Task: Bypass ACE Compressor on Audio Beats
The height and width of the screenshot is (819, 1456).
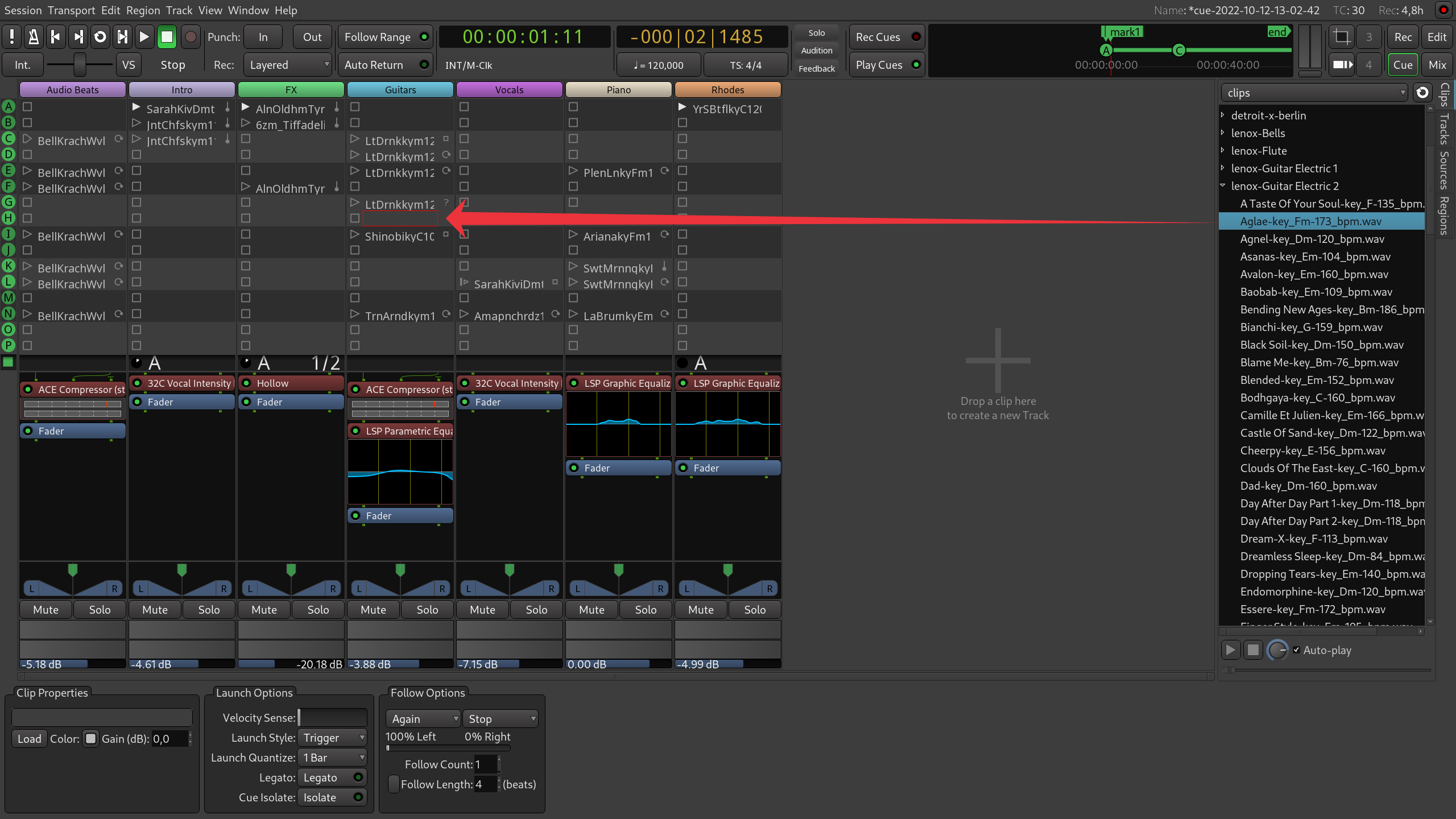Action: (x=28, y=390)
